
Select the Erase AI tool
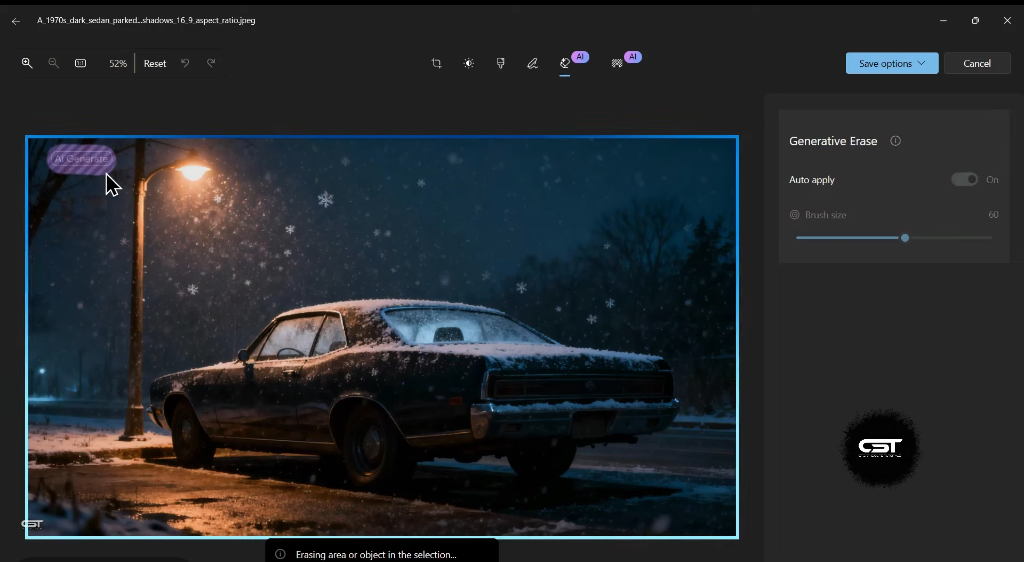click(565, 63)
